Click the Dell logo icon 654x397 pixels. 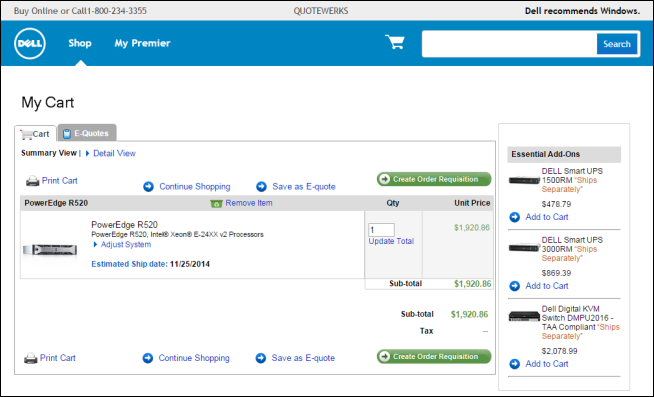coord(30,43)
